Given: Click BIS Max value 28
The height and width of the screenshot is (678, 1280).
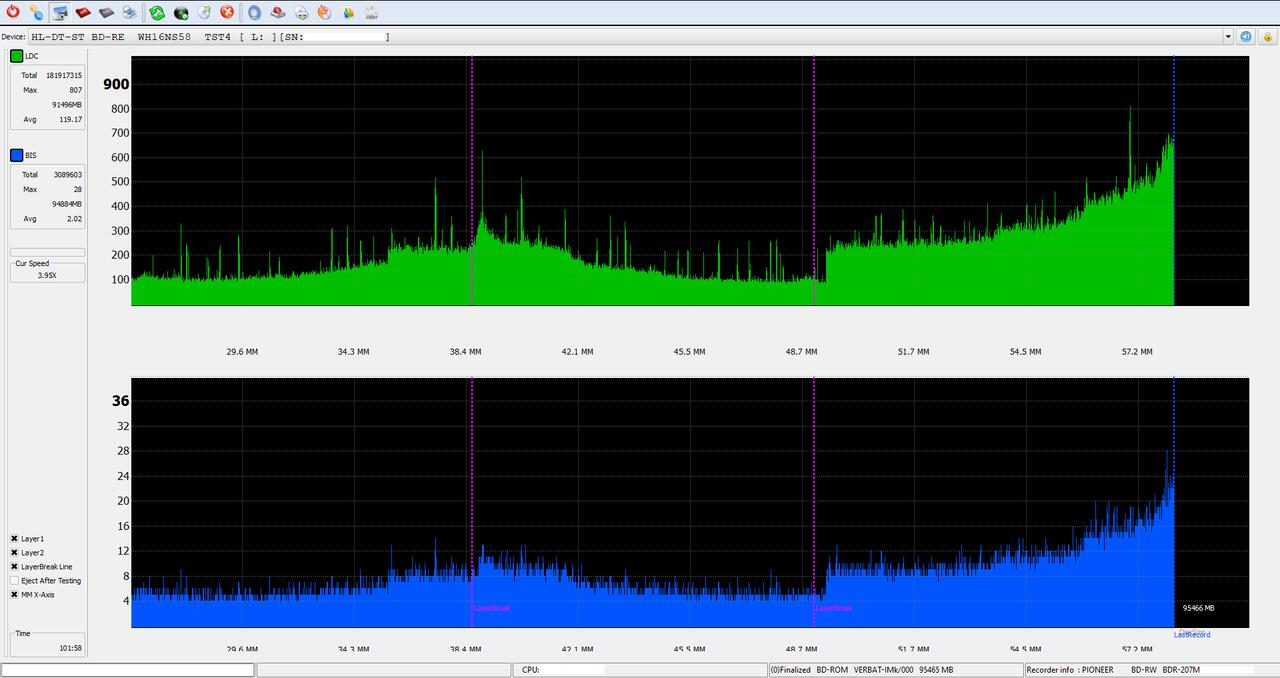Looking at the screenshot, I should tap(78, 189).
